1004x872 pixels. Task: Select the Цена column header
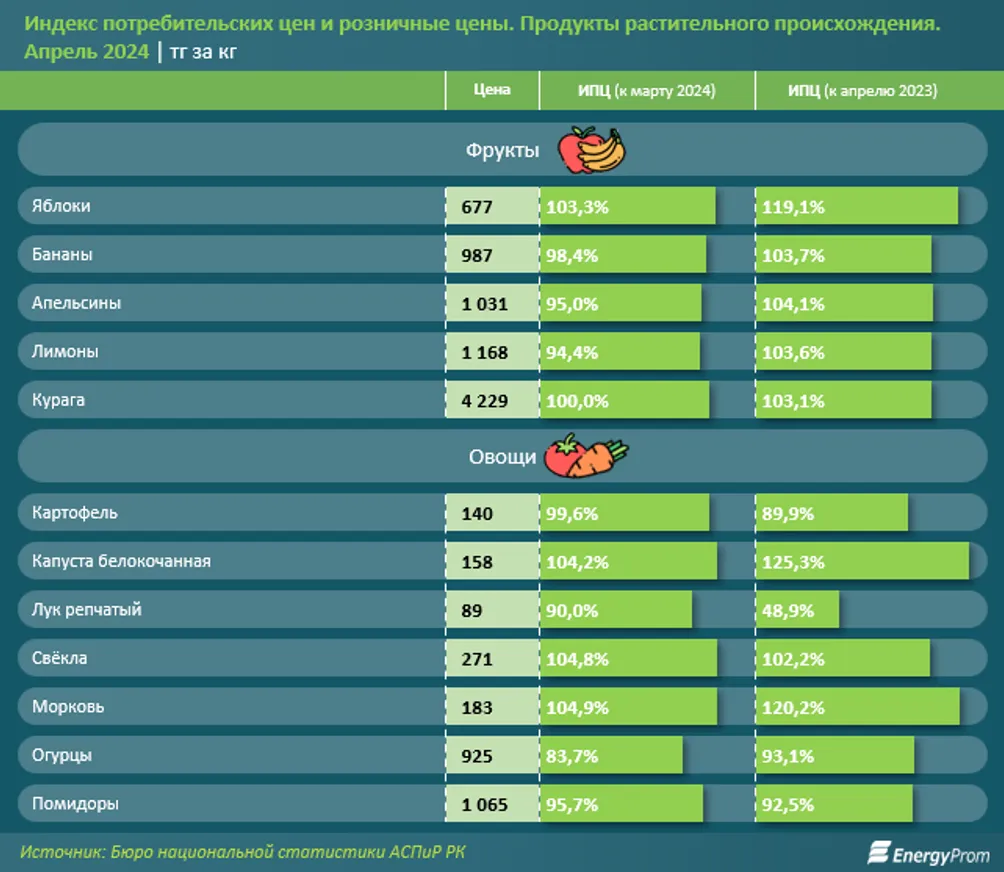492,90
